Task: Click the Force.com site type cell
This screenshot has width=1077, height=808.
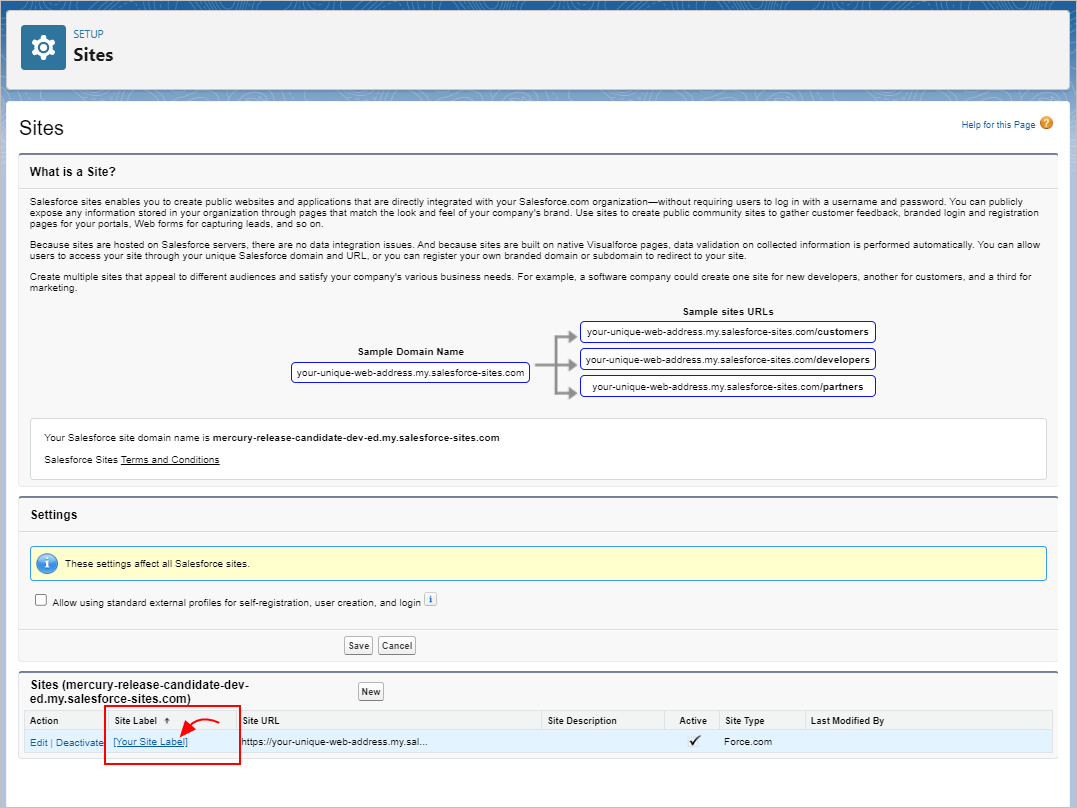Action: 748,741
